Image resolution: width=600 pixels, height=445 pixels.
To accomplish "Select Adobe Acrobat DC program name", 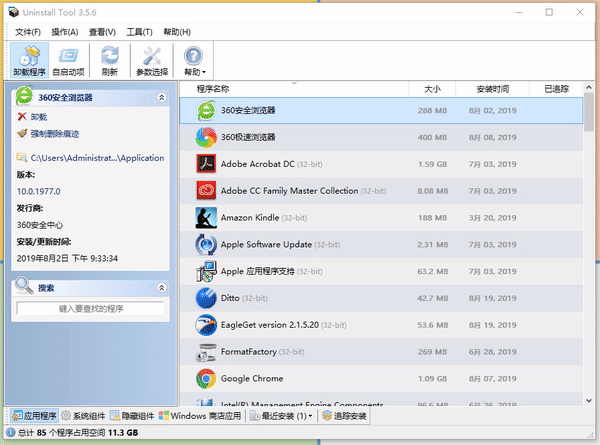I will click(x=258, y=164).
